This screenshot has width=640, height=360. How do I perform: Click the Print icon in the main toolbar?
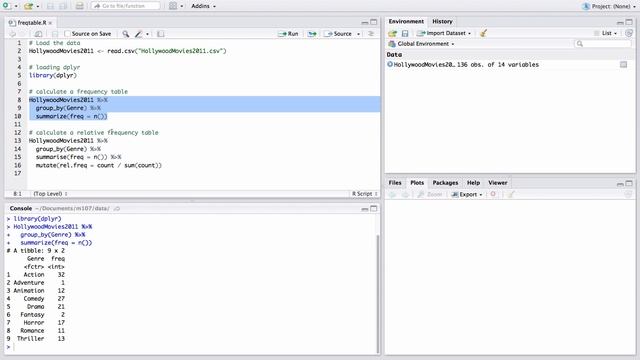click(x=80, y=6)
